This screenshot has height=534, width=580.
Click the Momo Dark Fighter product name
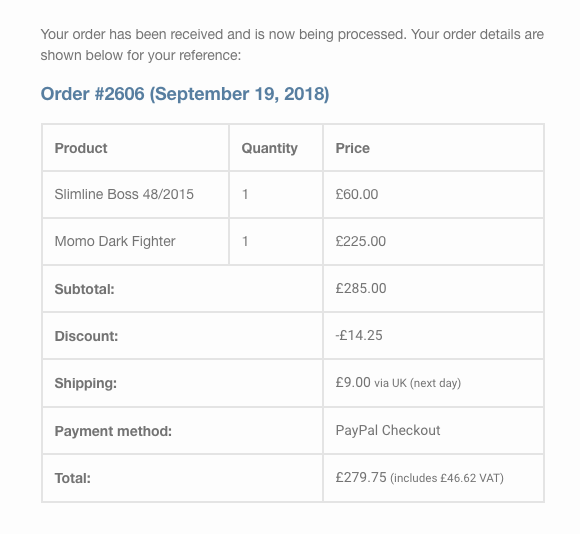pos(115,241)
